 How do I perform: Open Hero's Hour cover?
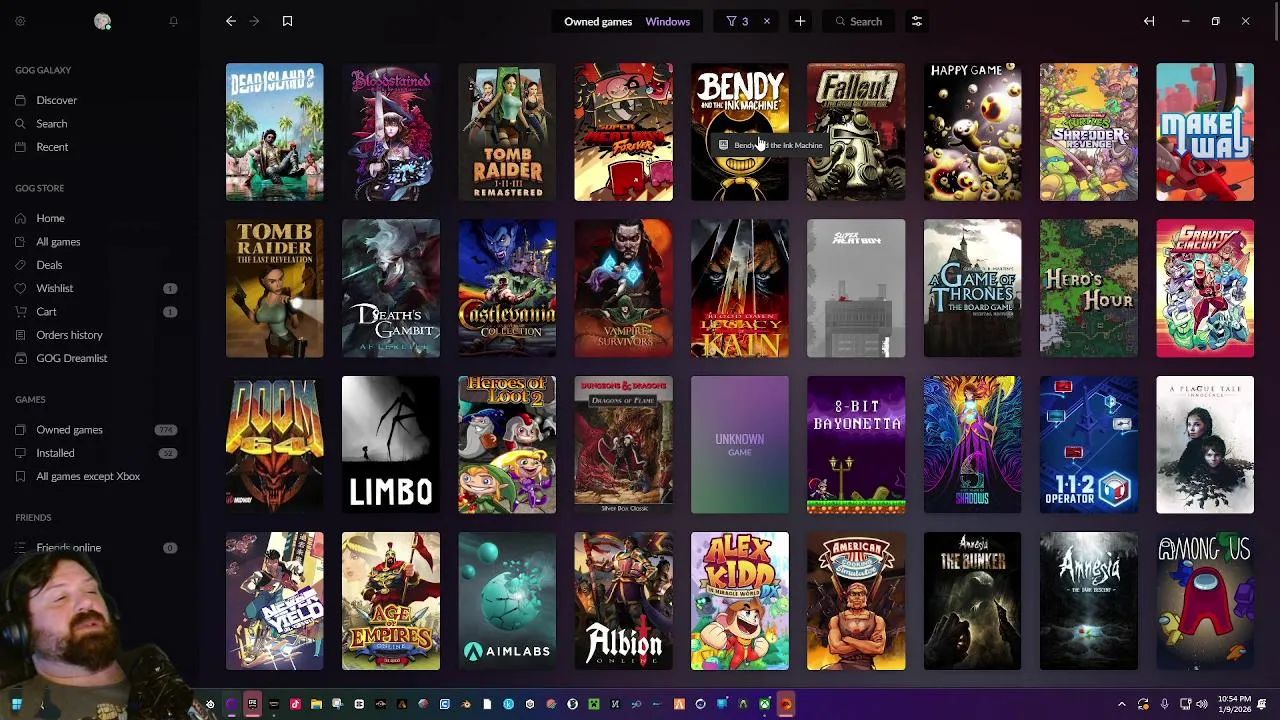tap(1089, 288)
